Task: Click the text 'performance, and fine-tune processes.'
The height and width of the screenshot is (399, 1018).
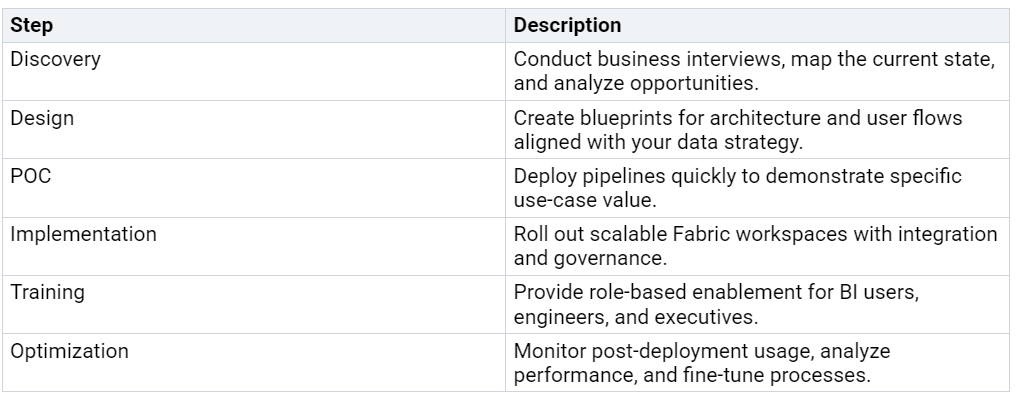Action: pyautogui.click(x=691, y=375)
